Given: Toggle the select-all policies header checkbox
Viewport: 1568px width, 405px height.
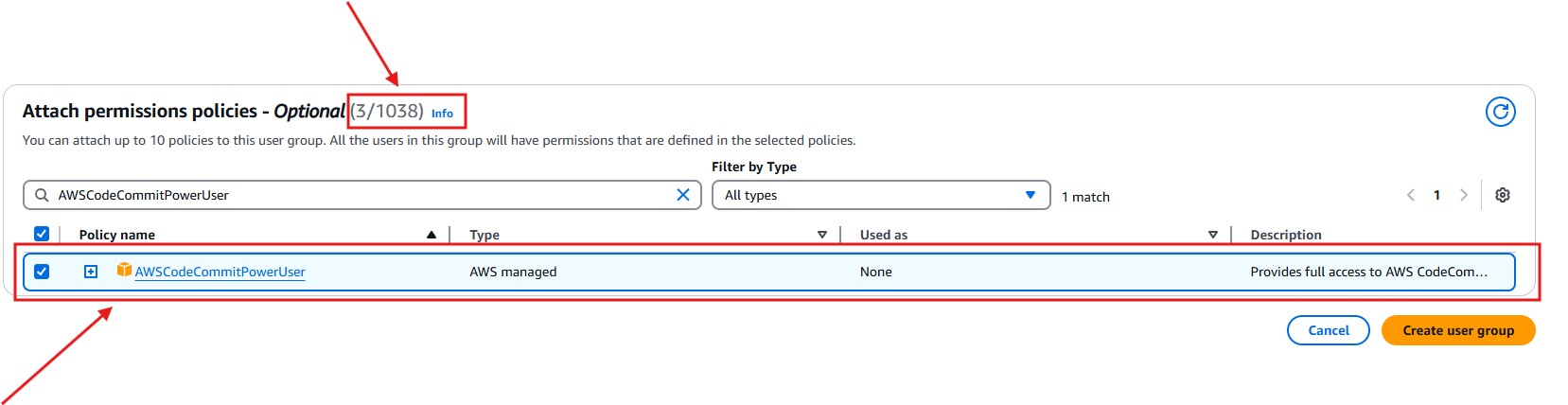Looking at the screenshot, I should click(42, 234).
